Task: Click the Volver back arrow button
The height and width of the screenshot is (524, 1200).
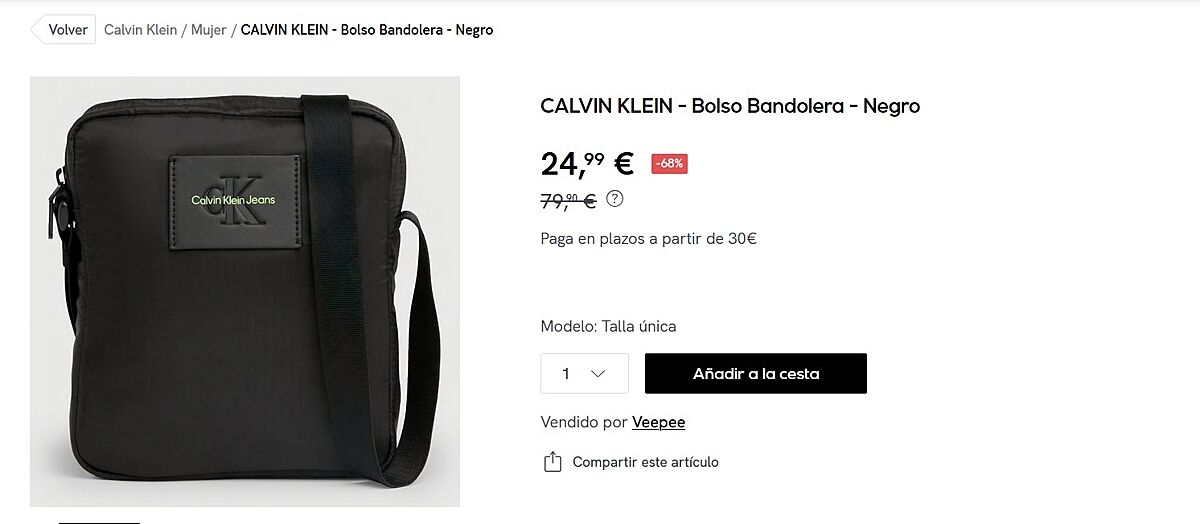Action: (x=64, y=30)
